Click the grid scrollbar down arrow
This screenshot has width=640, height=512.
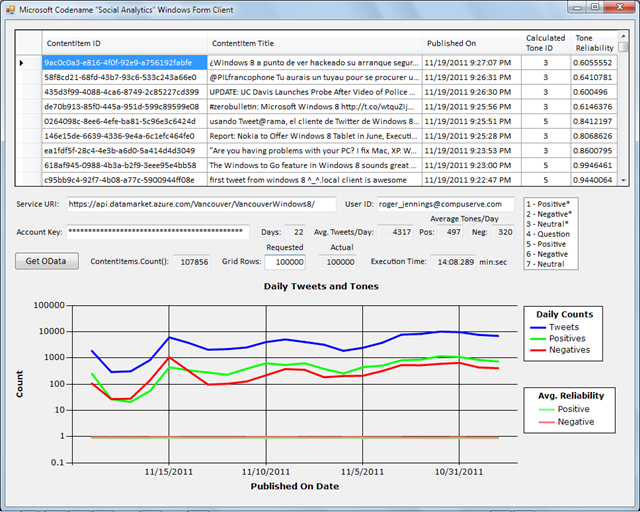pos(624,180)
